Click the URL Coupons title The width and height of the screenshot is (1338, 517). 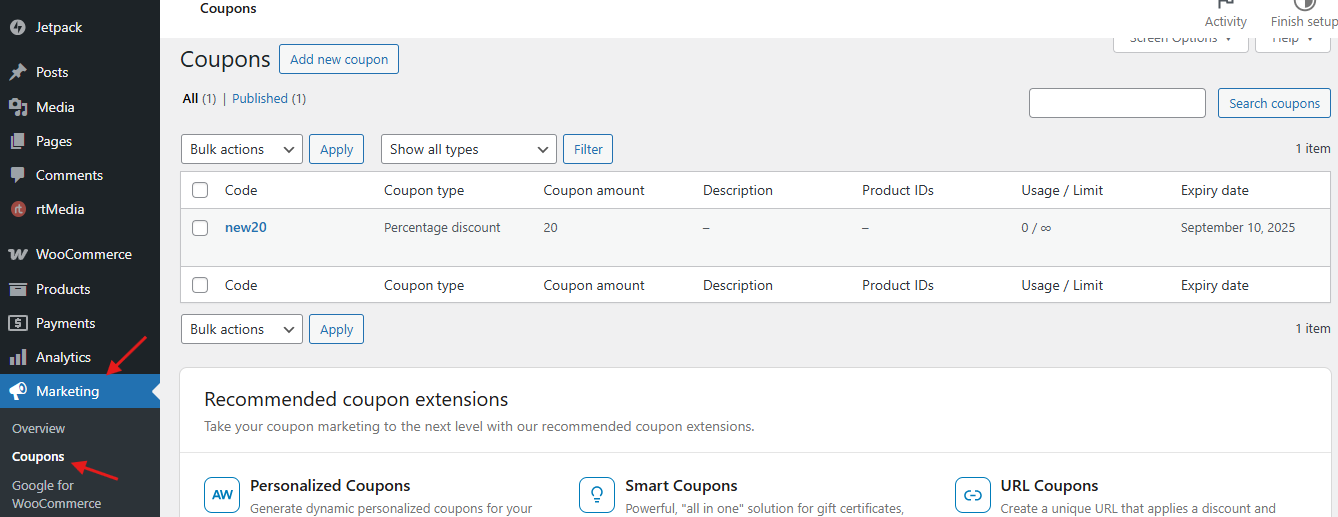point(1049,486)
